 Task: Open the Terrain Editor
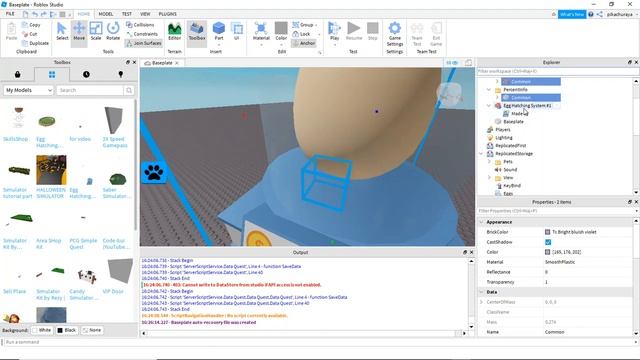tap(174, 31)
